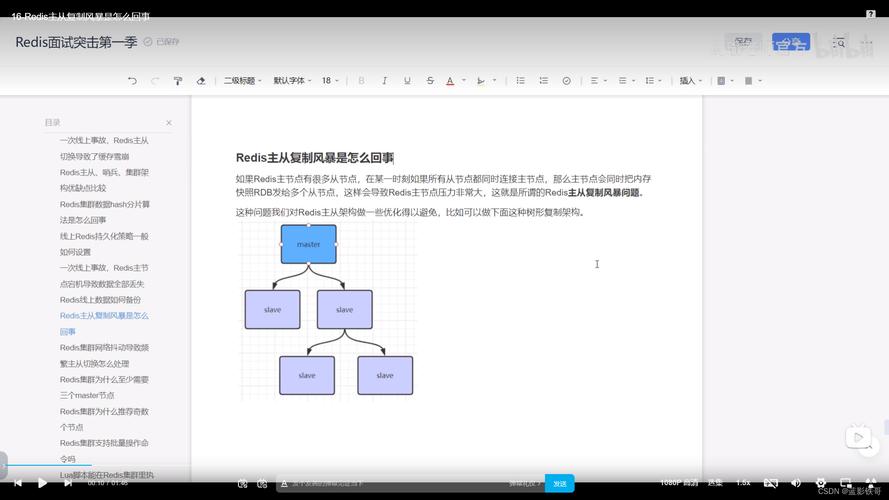The image size is (889, 500).
Task: Play the video
Action: [x=43, y=483]
